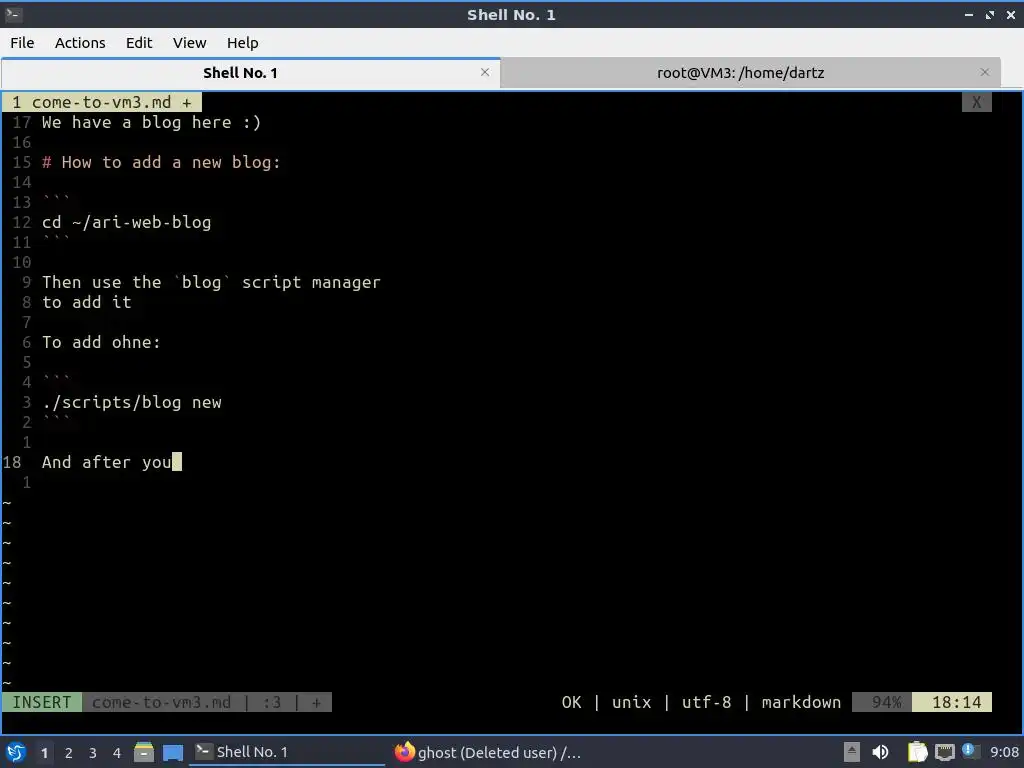Image resolution: width=1024 pixels, height=768 pixels.
Task: Select the come-to-vm3.md vim buffer tab
Action: pos(102,102)
